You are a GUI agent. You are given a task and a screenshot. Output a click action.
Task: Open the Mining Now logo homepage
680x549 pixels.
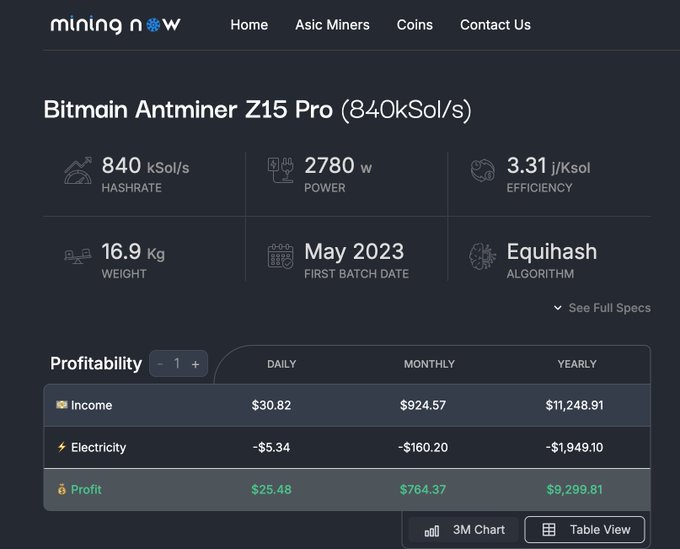115,25
